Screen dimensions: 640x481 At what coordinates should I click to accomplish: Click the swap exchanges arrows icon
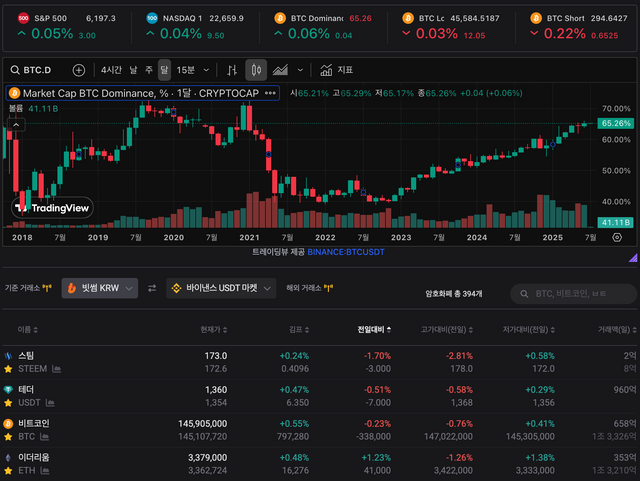click(x=152, y=288)
